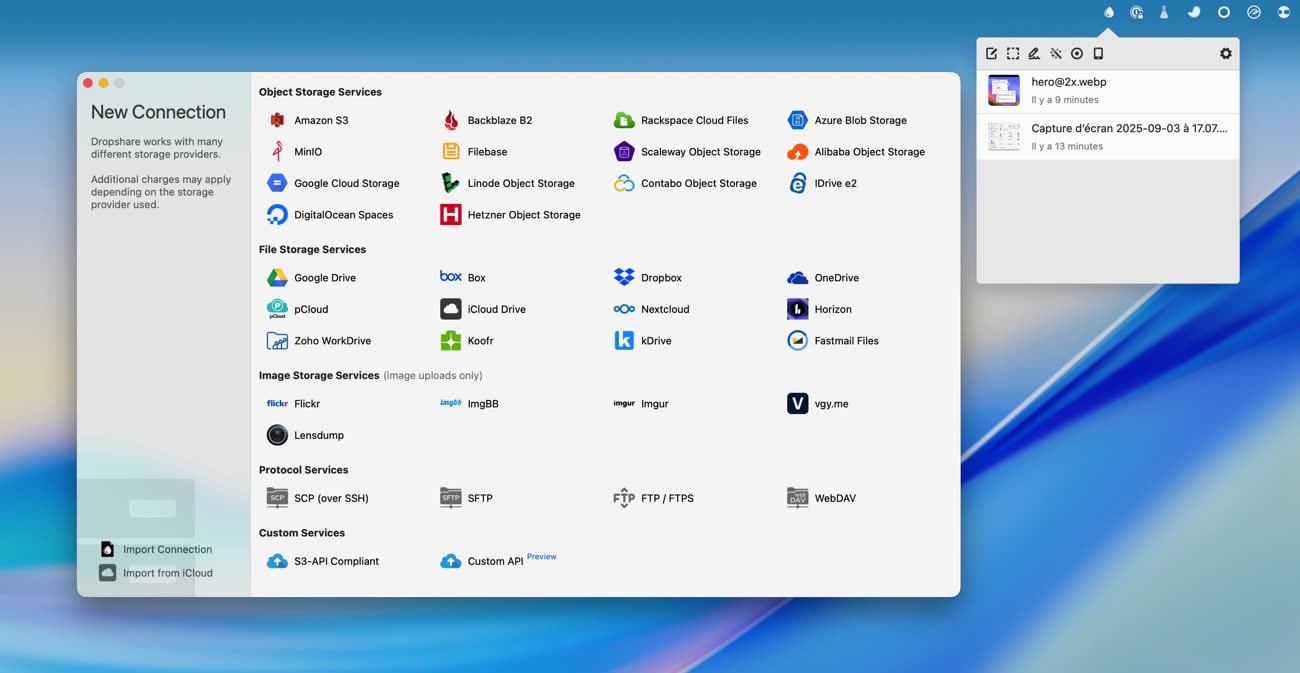This screenshot has width=1300, height=673.
Task: Pick Rackspace Cloud Files provider
Action: tap(681, 120)
